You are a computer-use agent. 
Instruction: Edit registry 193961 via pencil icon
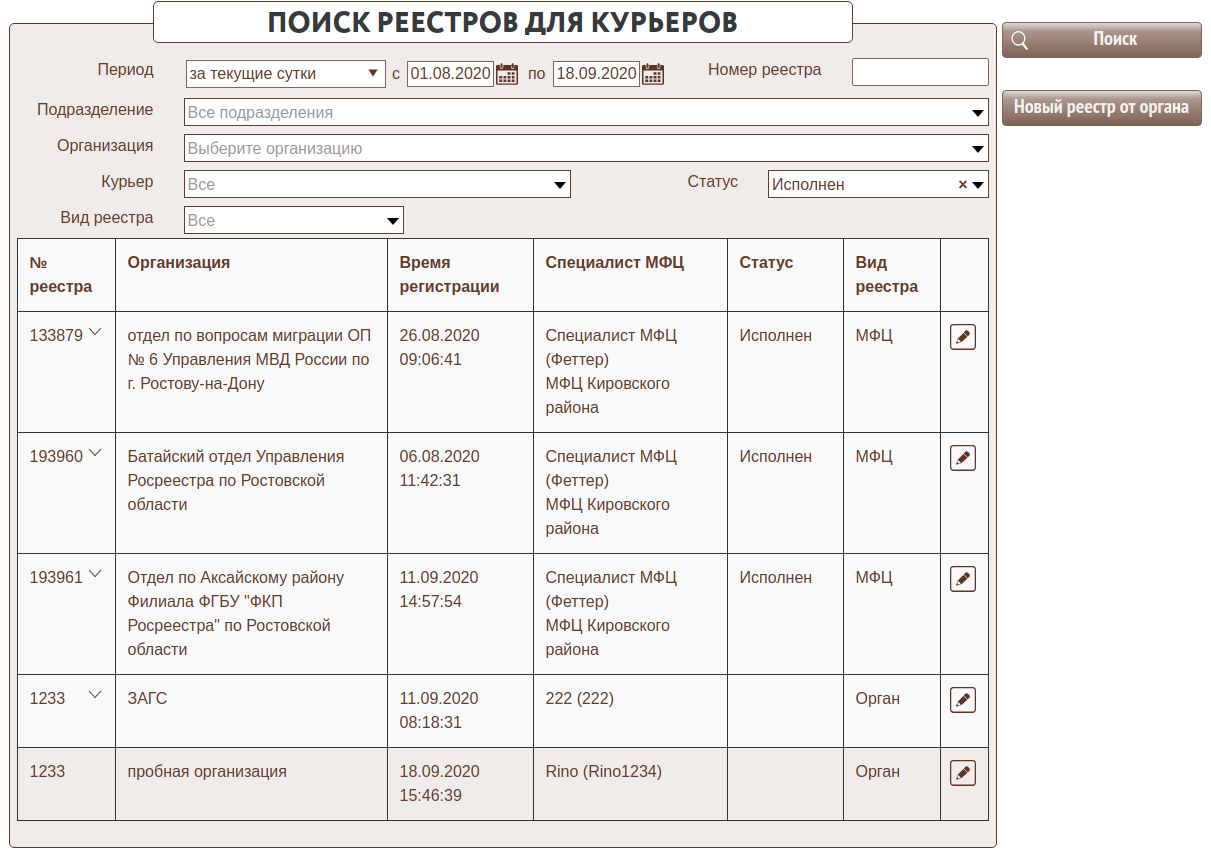[962, 579]
